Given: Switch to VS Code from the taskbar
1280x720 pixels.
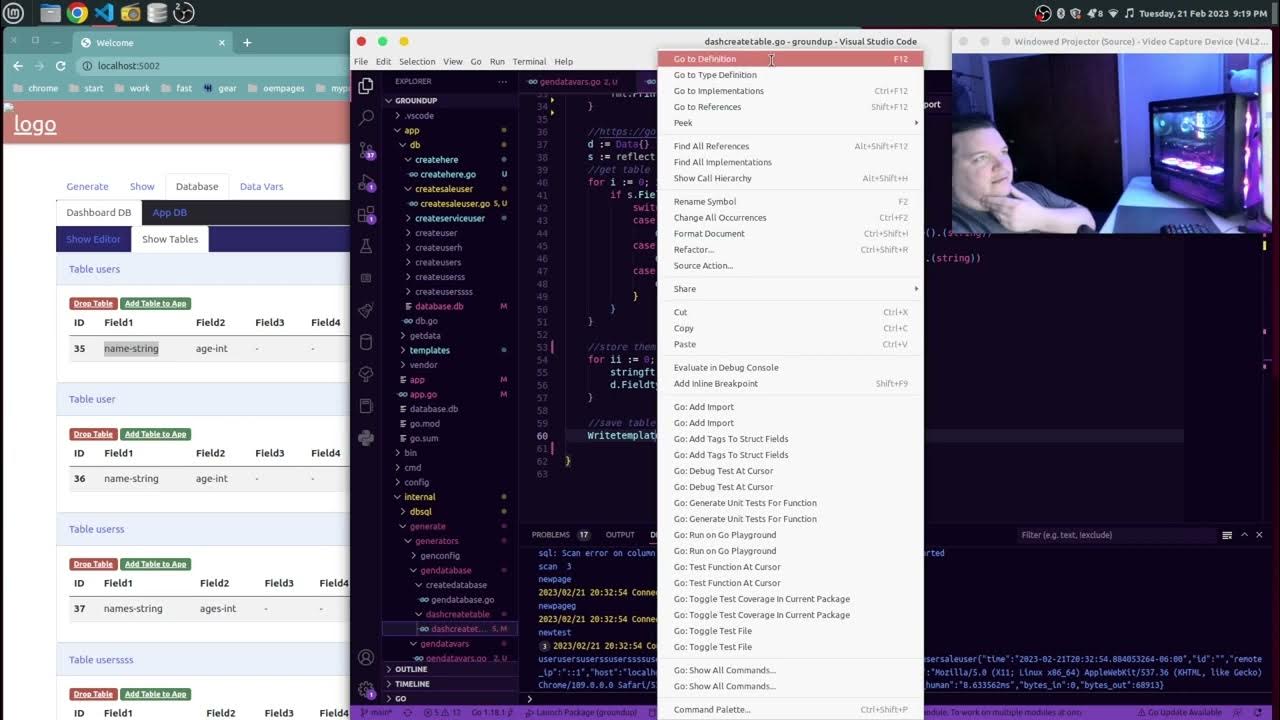Looking at the screenshot, I should point(104,13).
